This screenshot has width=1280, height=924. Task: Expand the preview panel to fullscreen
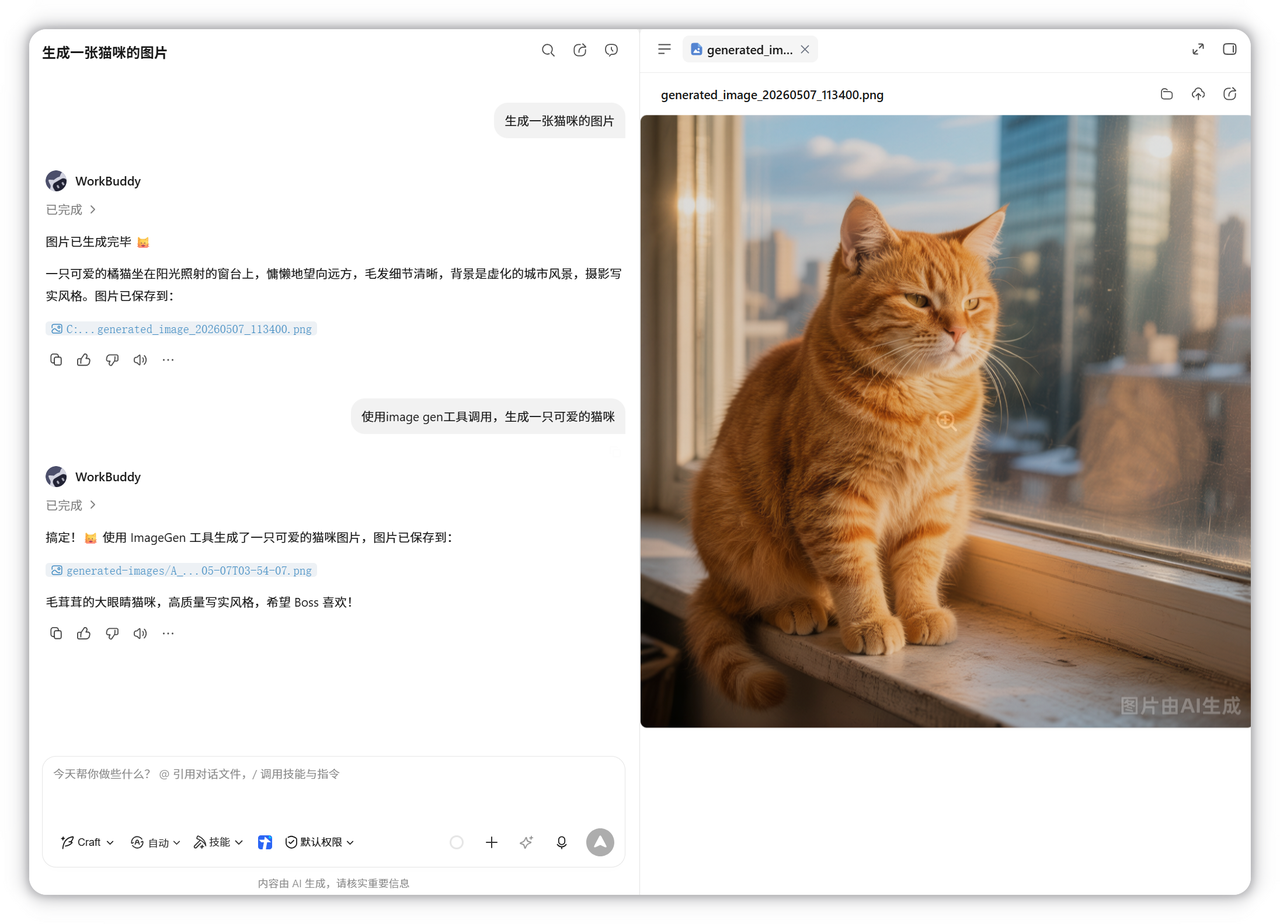(1198, 49)
